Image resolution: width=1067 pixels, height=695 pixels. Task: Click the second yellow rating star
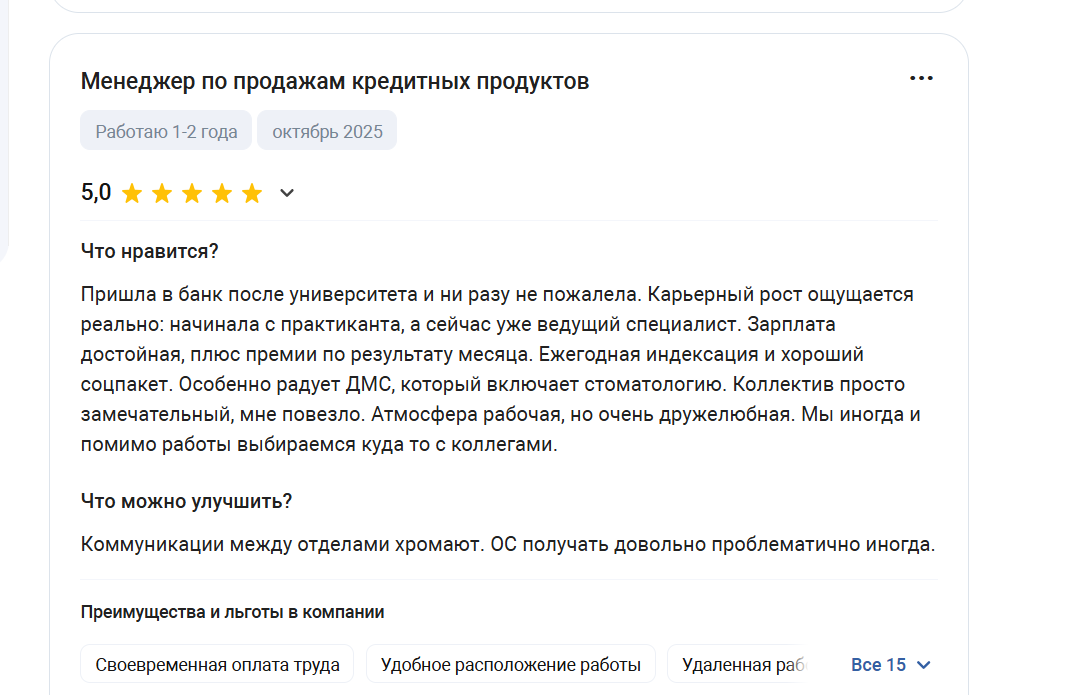tap(162, 194)
